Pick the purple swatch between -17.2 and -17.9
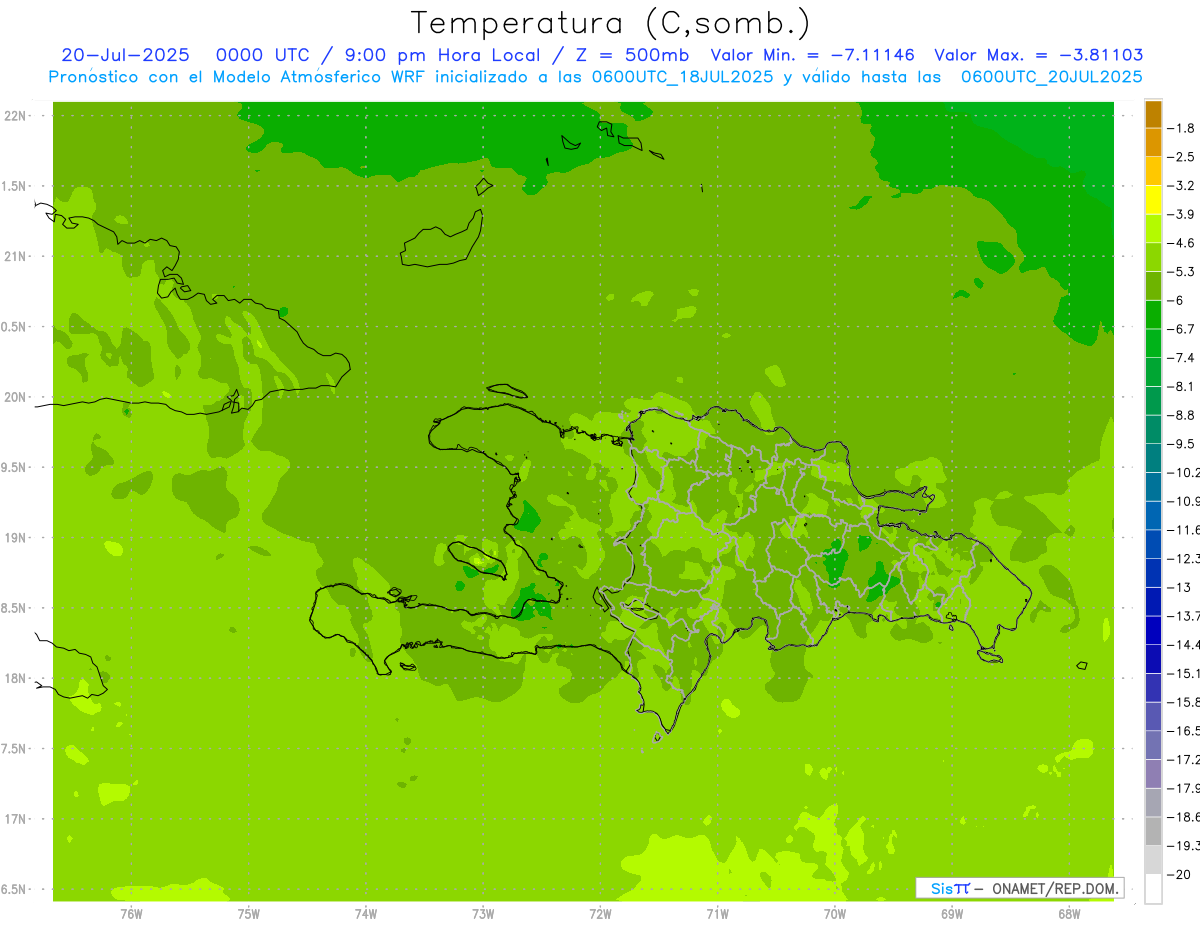The width and height of the screenshot is (1200, 927). [x=1153, y=774]
